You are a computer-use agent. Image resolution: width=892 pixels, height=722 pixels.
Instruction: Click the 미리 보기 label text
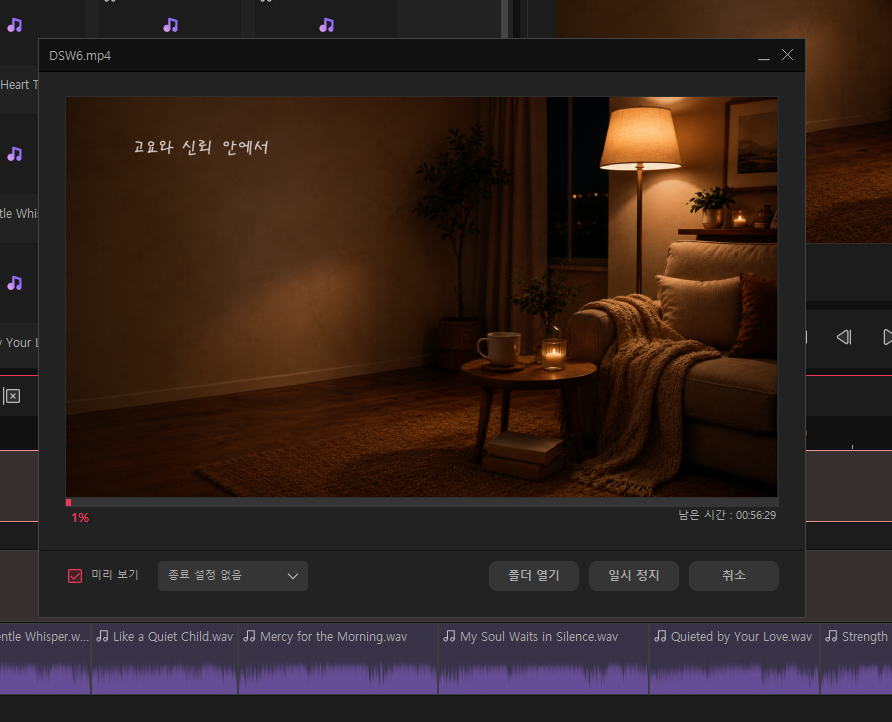pos(115,575)
